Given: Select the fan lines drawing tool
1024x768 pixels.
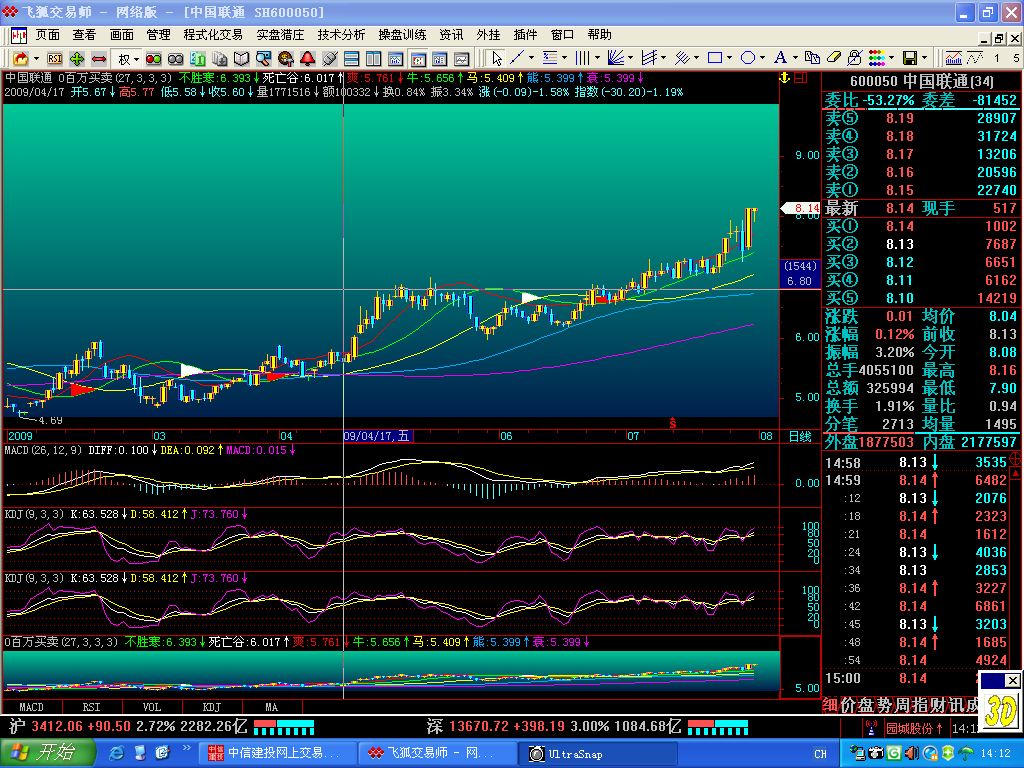Looking at the screenshot, I should (616, 58).
